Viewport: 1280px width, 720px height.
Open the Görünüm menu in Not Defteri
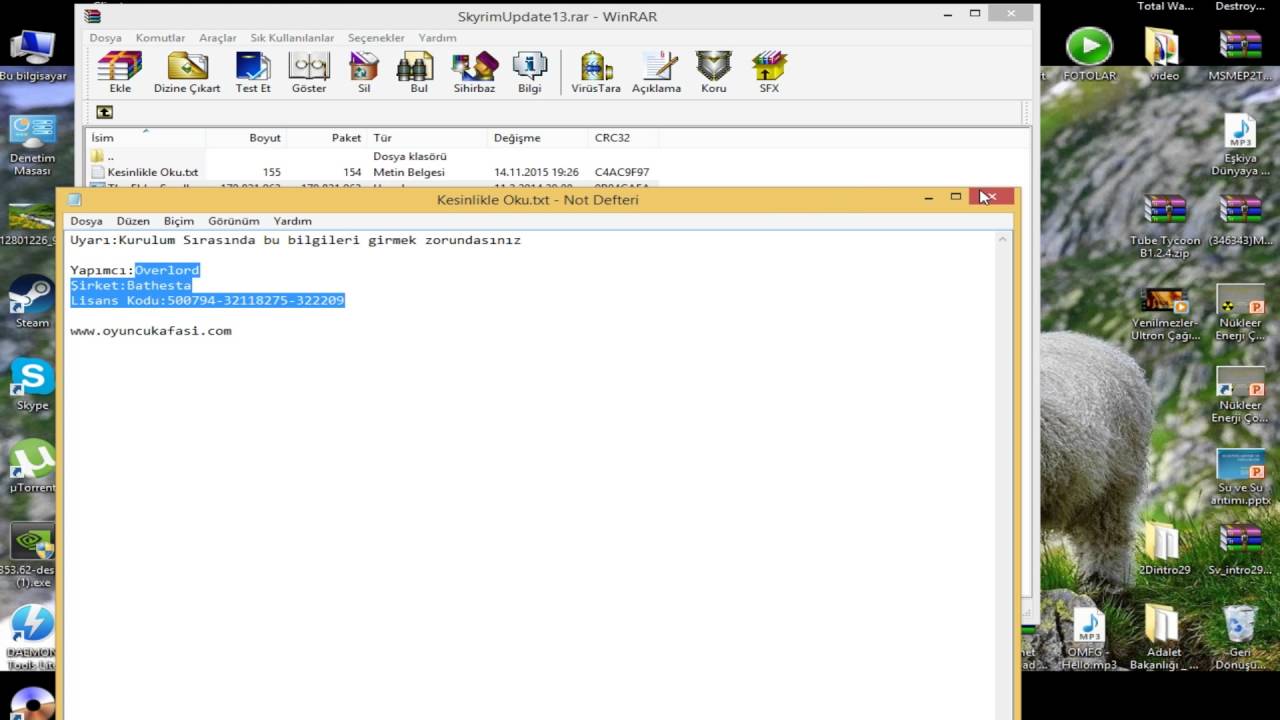tap(233, 221)
